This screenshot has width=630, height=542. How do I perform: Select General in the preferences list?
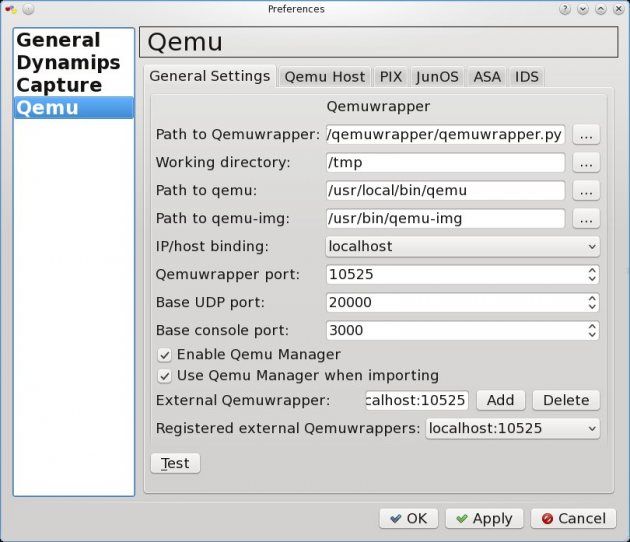(x=74, y=40)
